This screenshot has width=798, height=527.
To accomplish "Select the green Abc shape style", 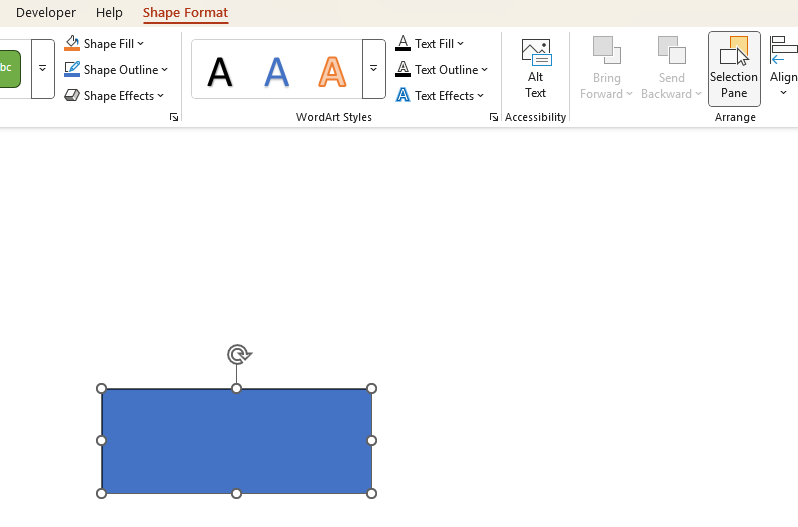I will (x=9, y=68).
